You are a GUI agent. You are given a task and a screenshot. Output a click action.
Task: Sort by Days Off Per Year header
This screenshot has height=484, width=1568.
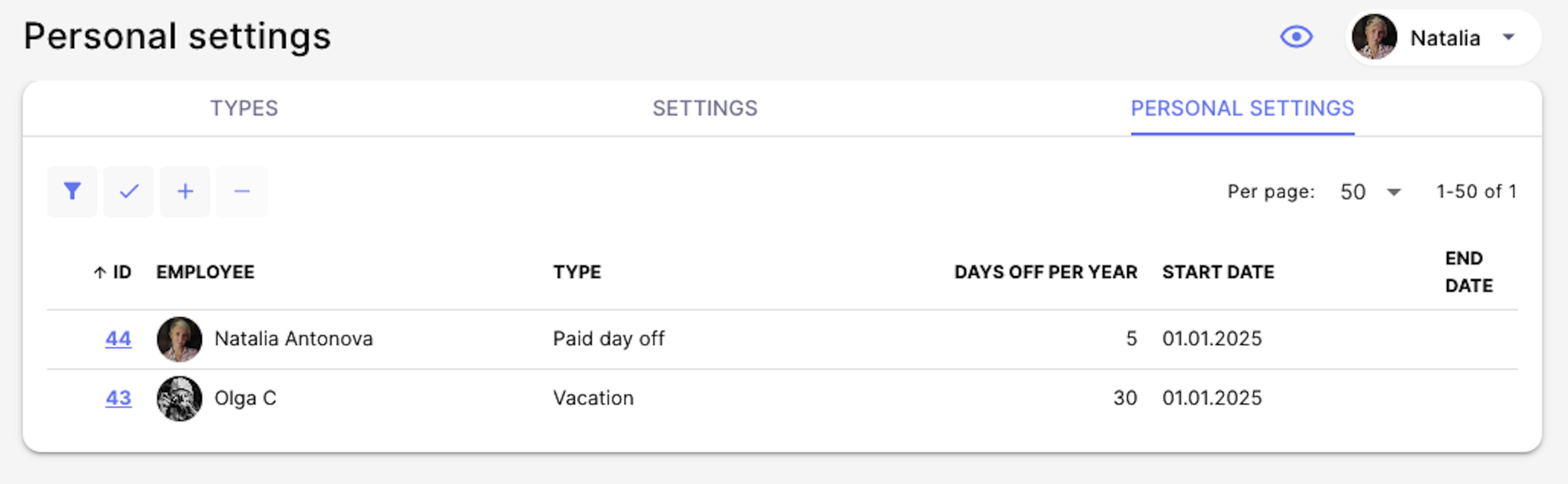tap(1046, 272)
